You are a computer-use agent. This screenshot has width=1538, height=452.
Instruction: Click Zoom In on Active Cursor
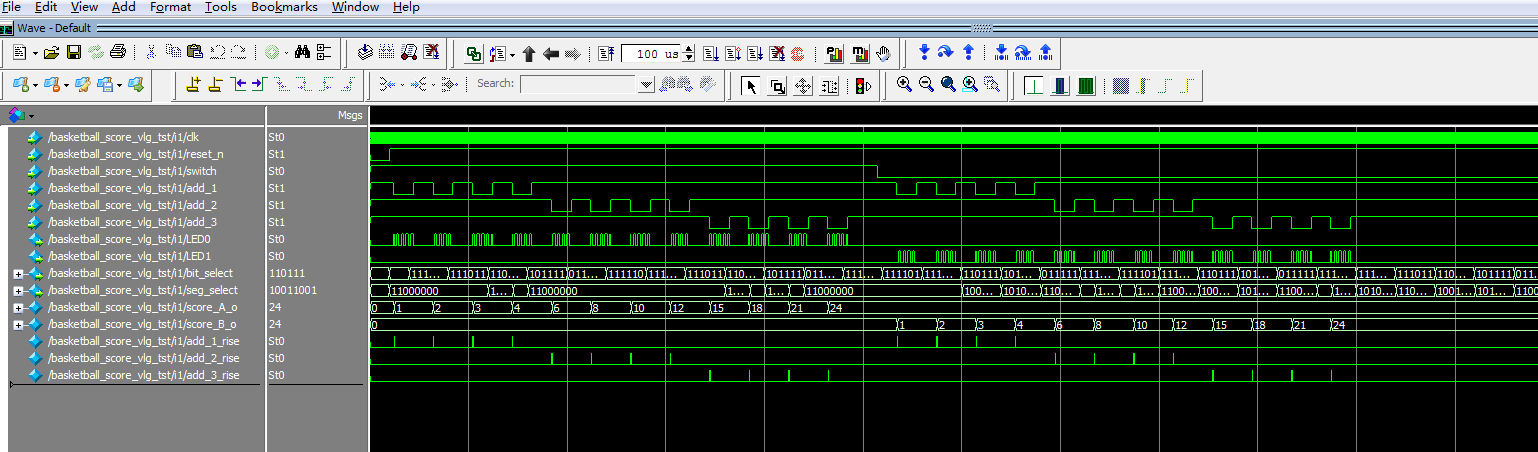tap(970, 85)
